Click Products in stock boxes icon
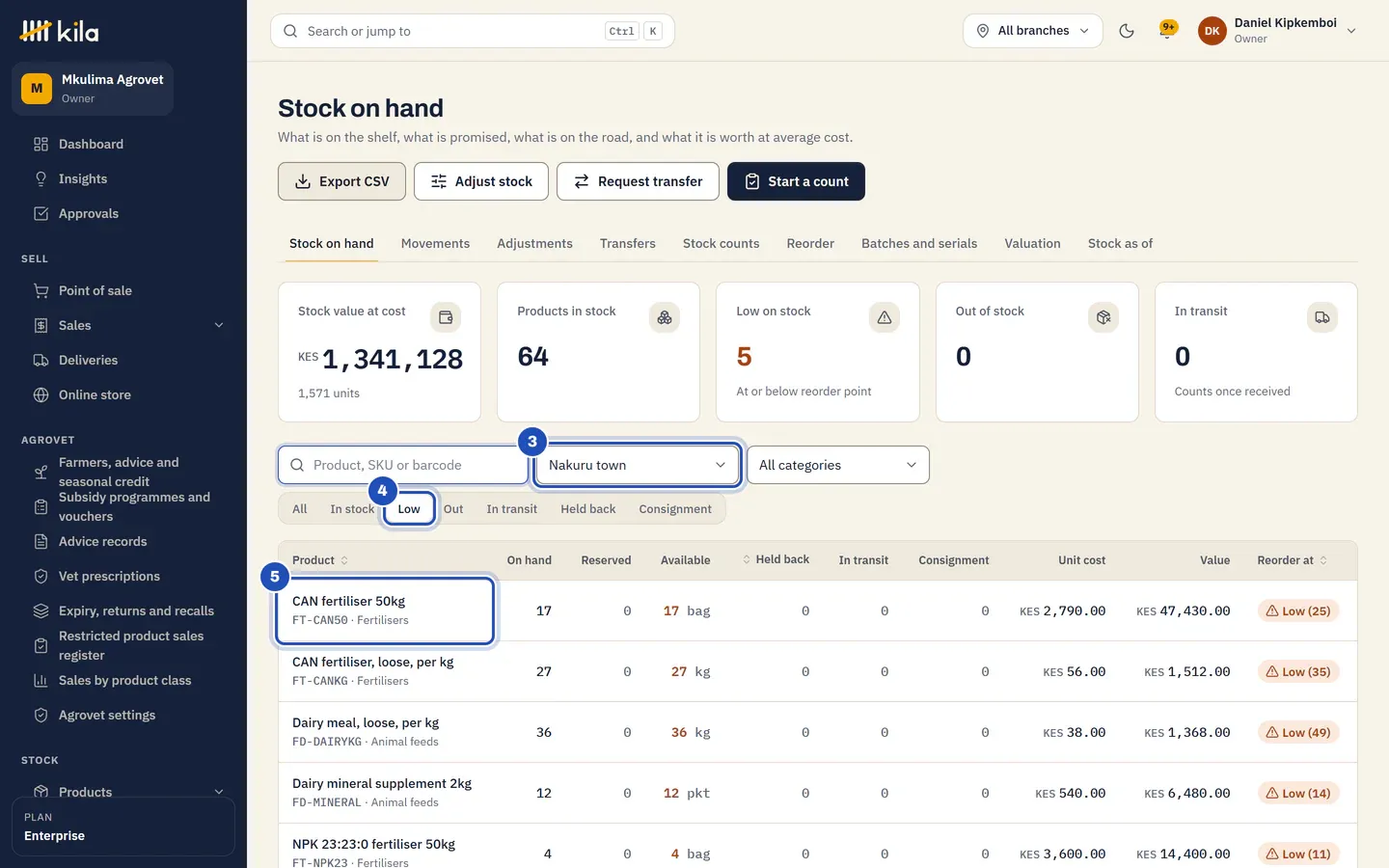This screenshot has height=868, width=1389. (x=665, y=317)
